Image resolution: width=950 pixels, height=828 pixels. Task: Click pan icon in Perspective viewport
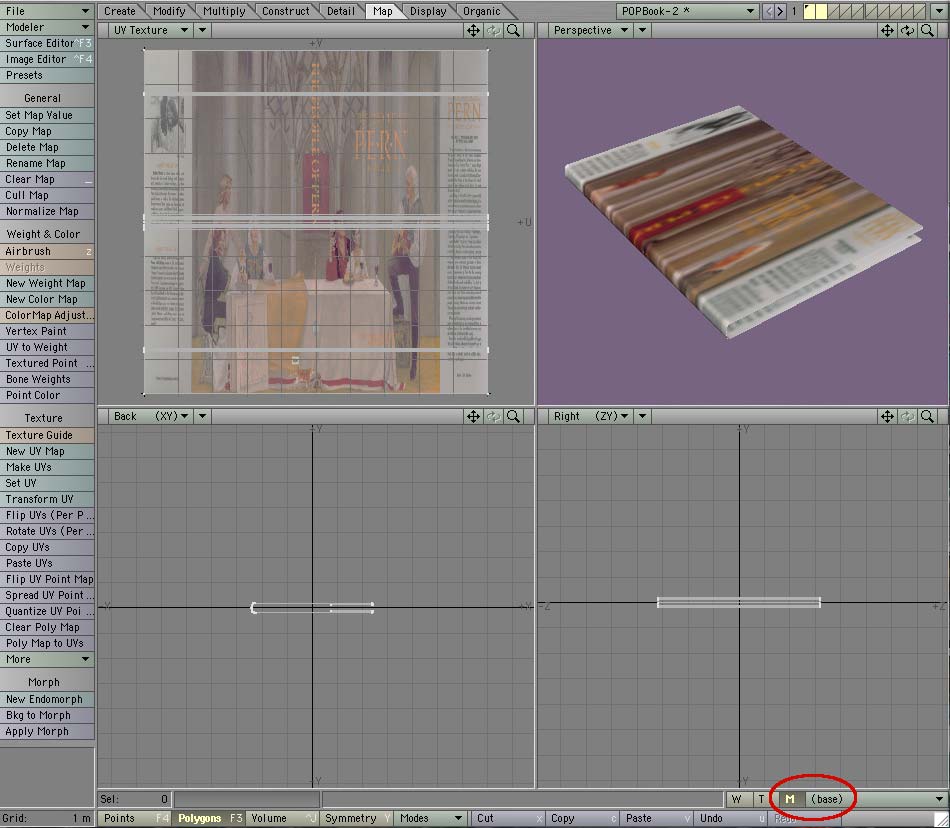pos(887,30)
